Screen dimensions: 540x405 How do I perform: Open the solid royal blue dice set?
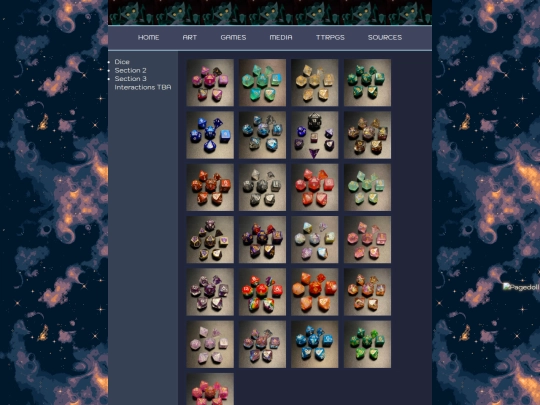click(x=210, y=135)
